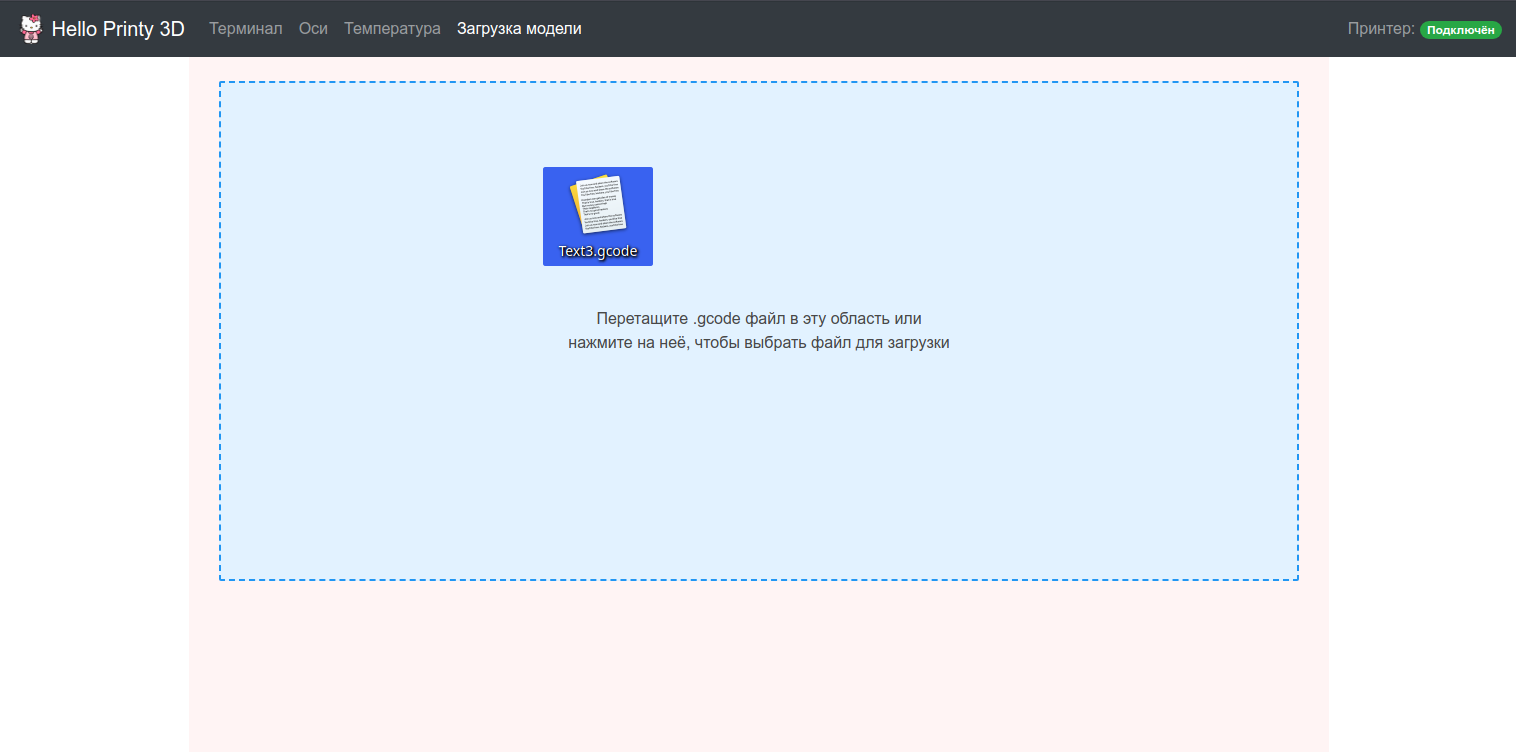This screenshot has width=1516, height=752.
Task: Open the Hello Printy 3D home link
Action: pyautogui.click(x=118, y=29)
